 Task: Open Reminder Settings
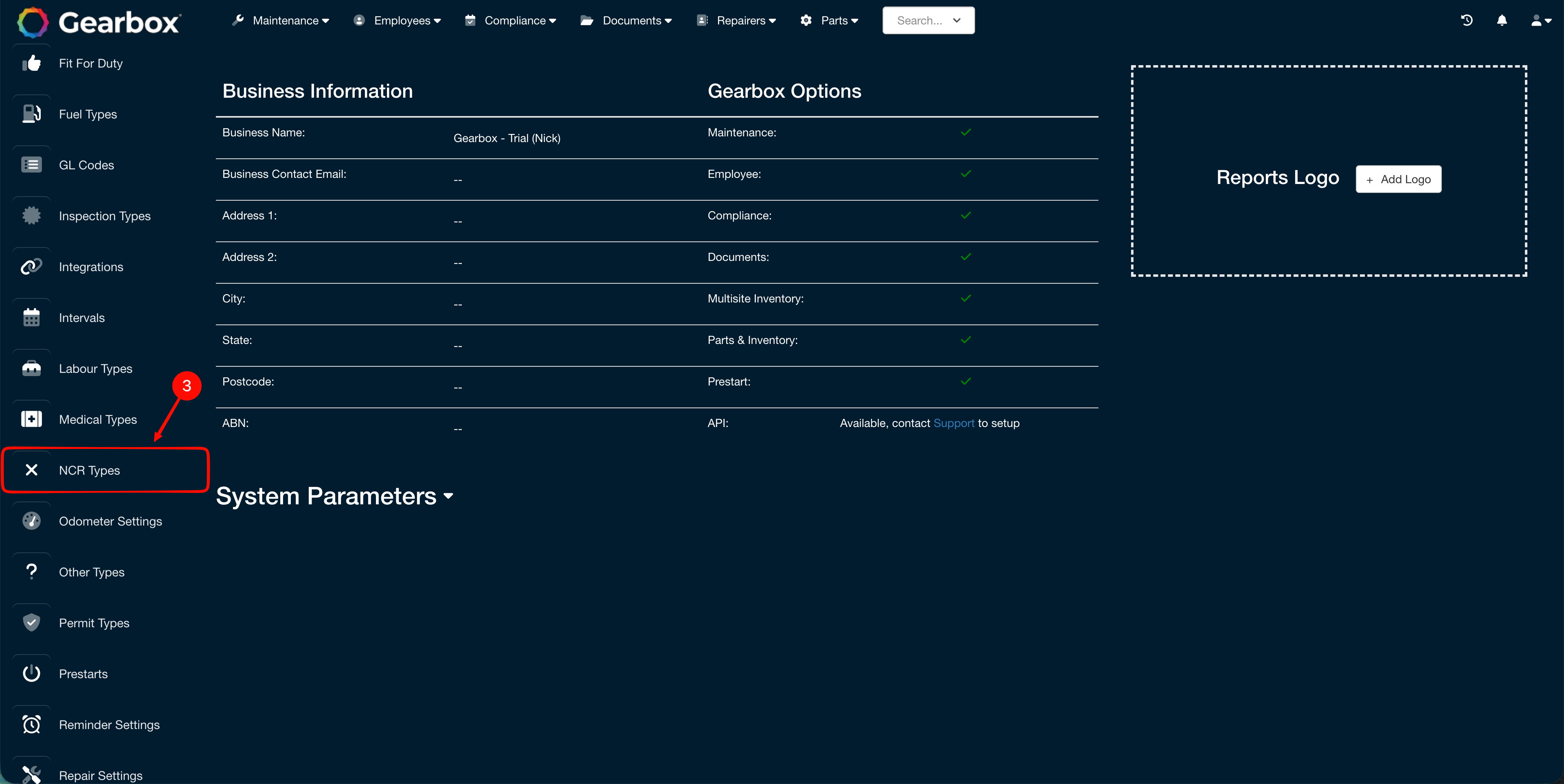tap(109, 725)
